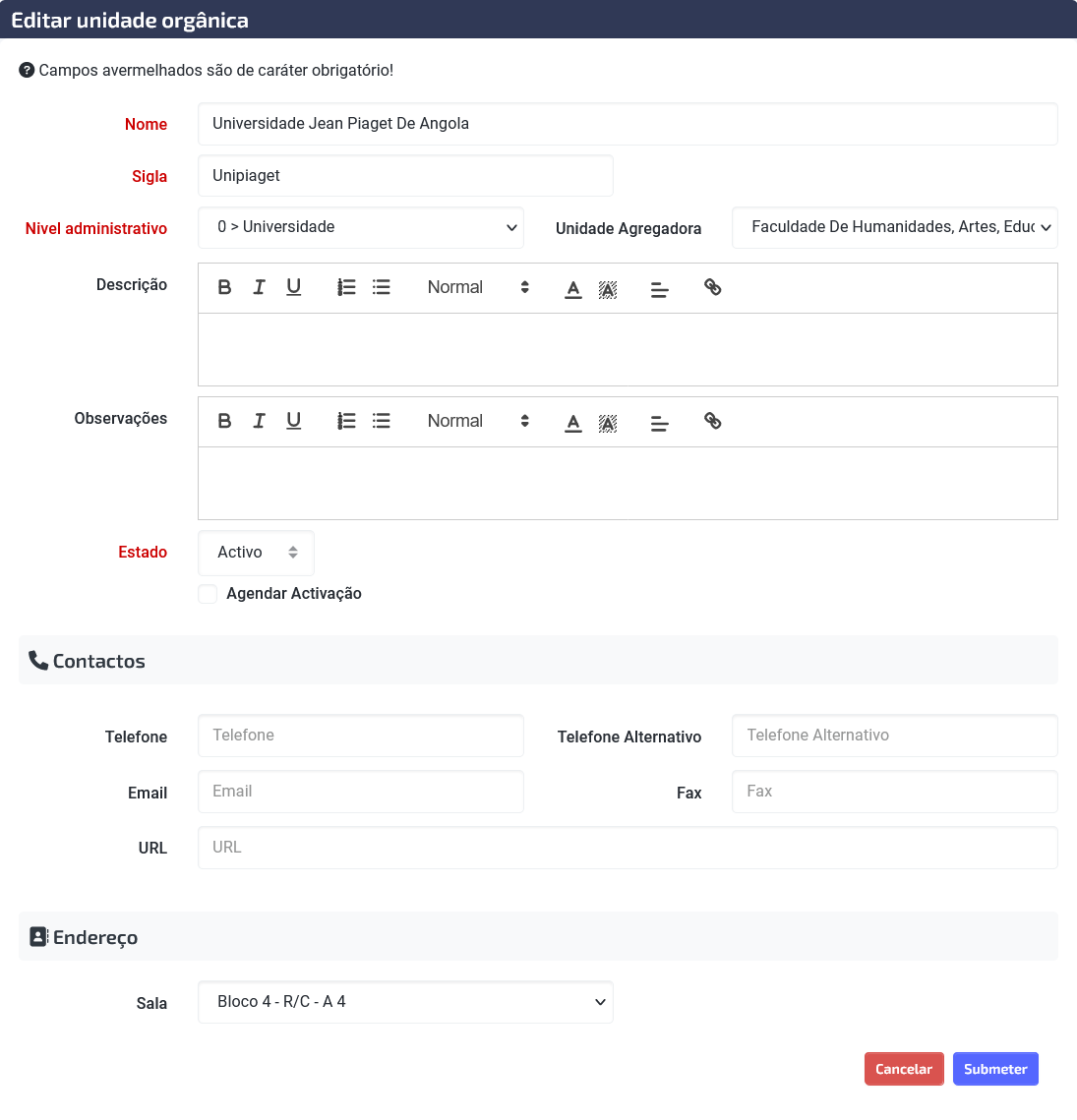Open the Estado dropdown showing Activo
Viewport: 1077px width, 1120px height.
[x=256, y=553]
